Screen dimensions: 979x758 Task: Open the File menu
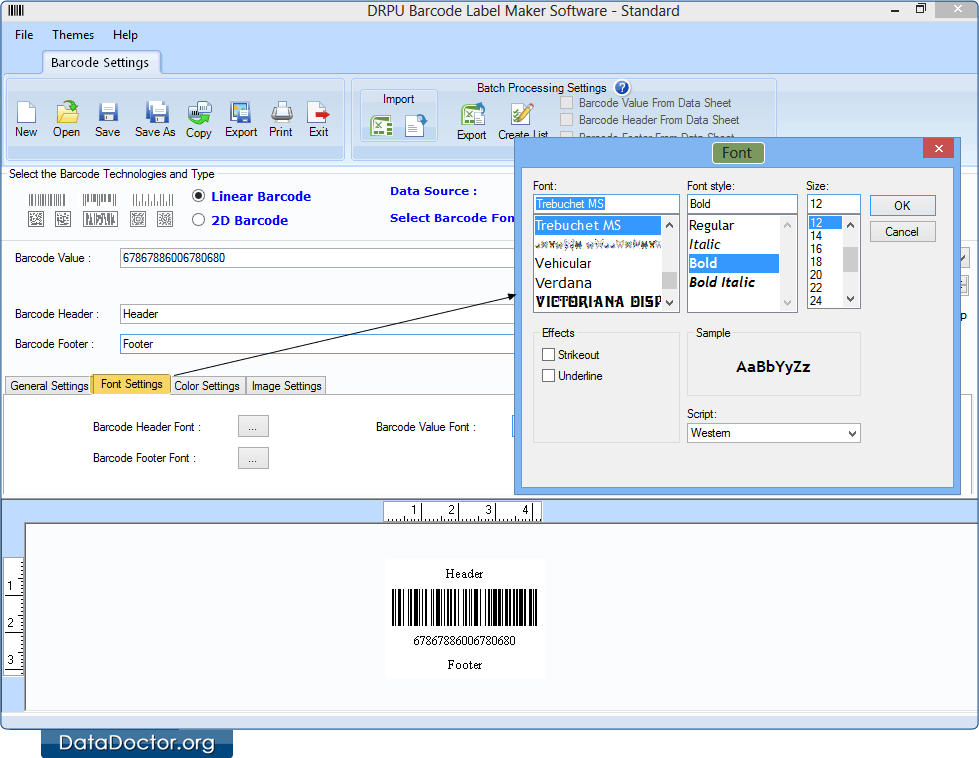pyautogui.click(x=24, y=35)
